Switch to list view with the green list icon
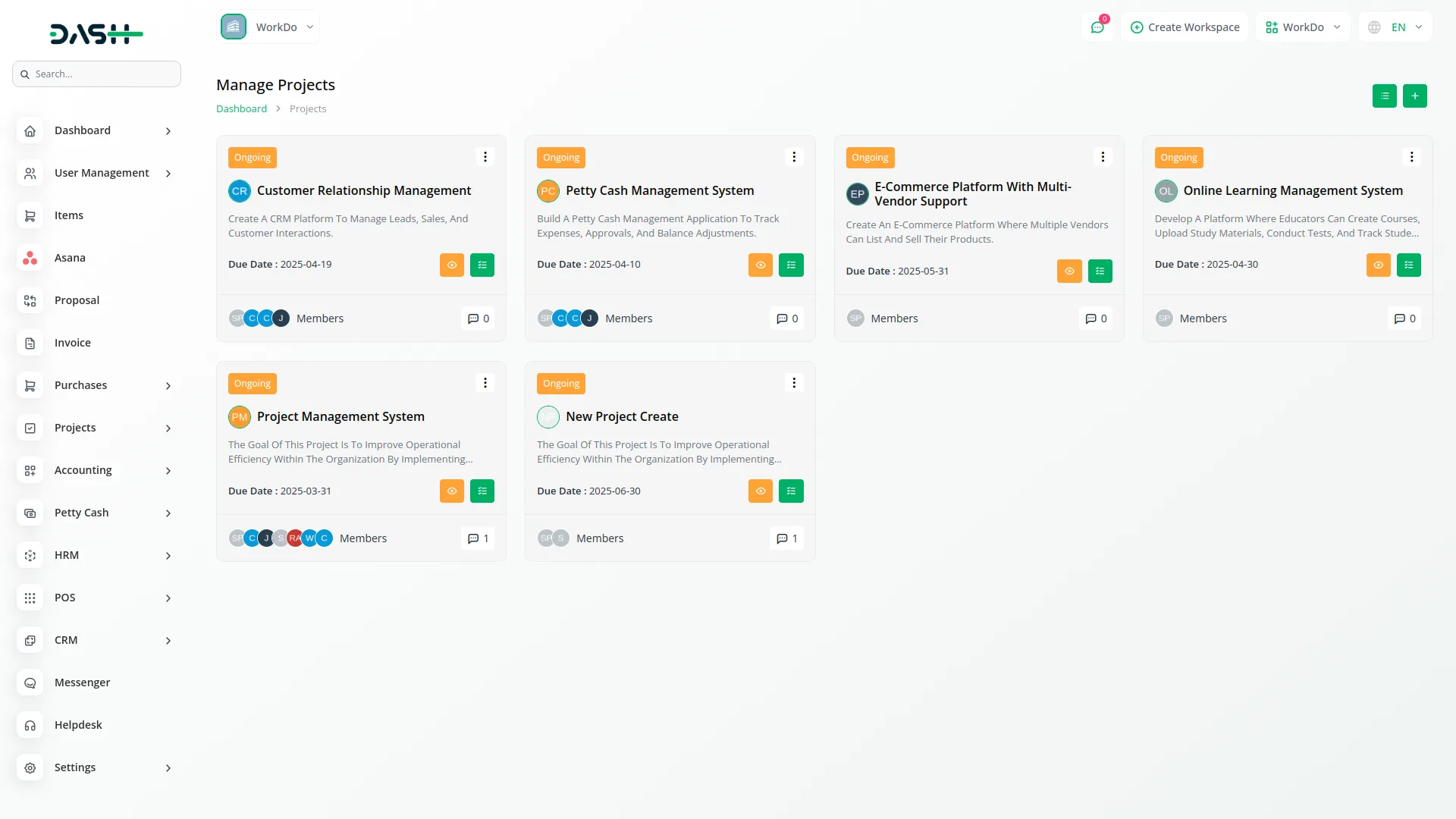 1385,96
